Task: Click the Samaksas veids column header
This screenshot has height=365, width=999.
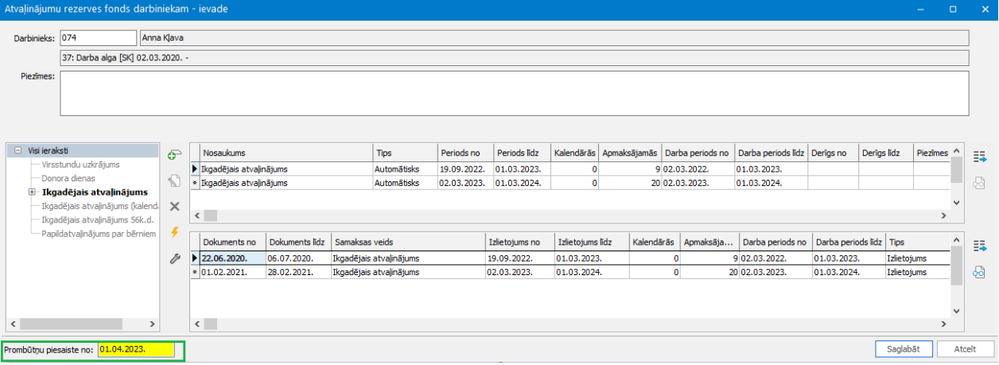Action: click(407, 243)
